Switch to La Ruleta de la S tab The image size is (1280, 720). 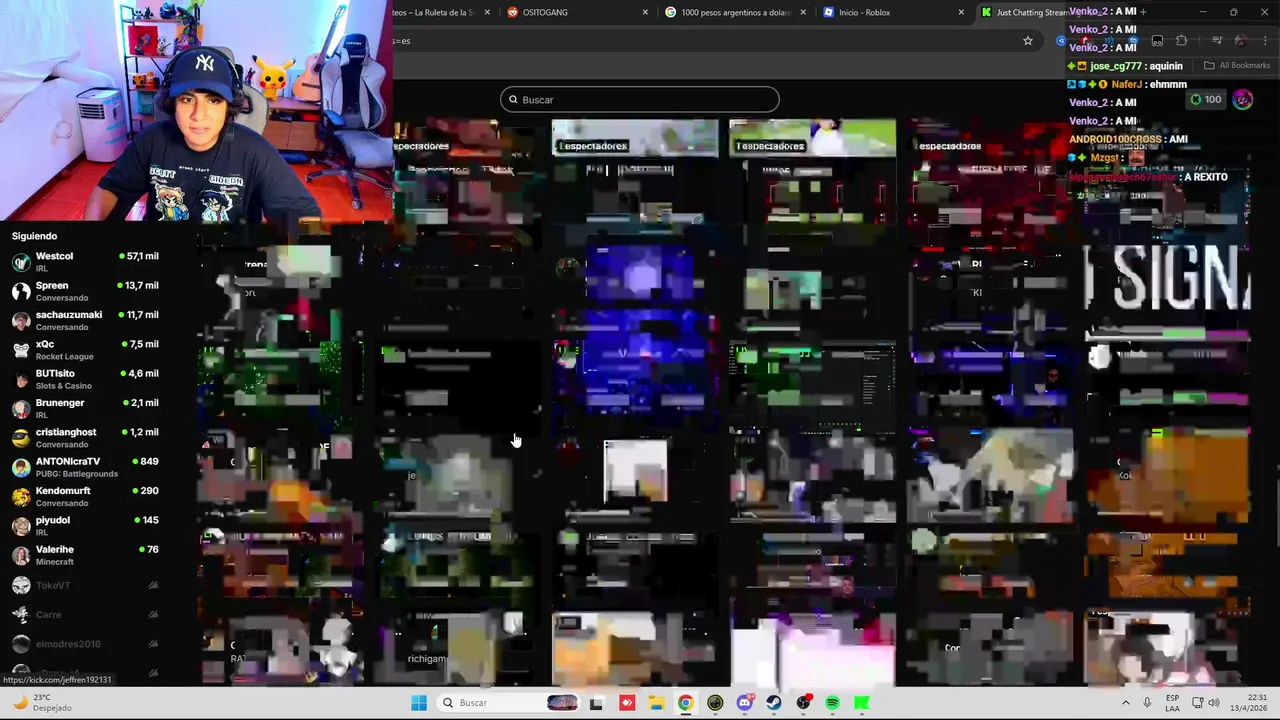(x=440, y=12)
